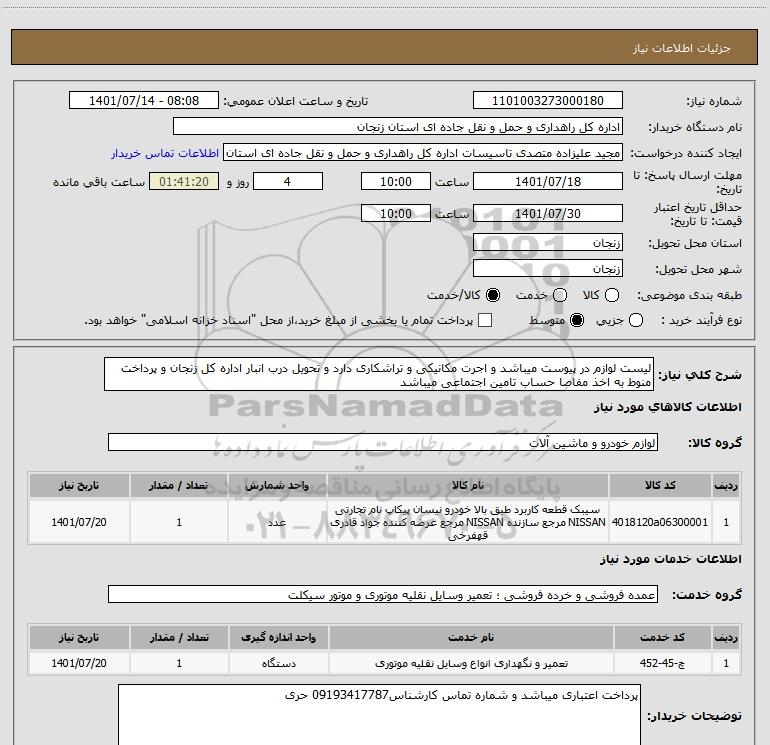Toggle the اسناد خزانه اسلامی payment checkbox
Screen dimensions: 770x745
point(485,320)
